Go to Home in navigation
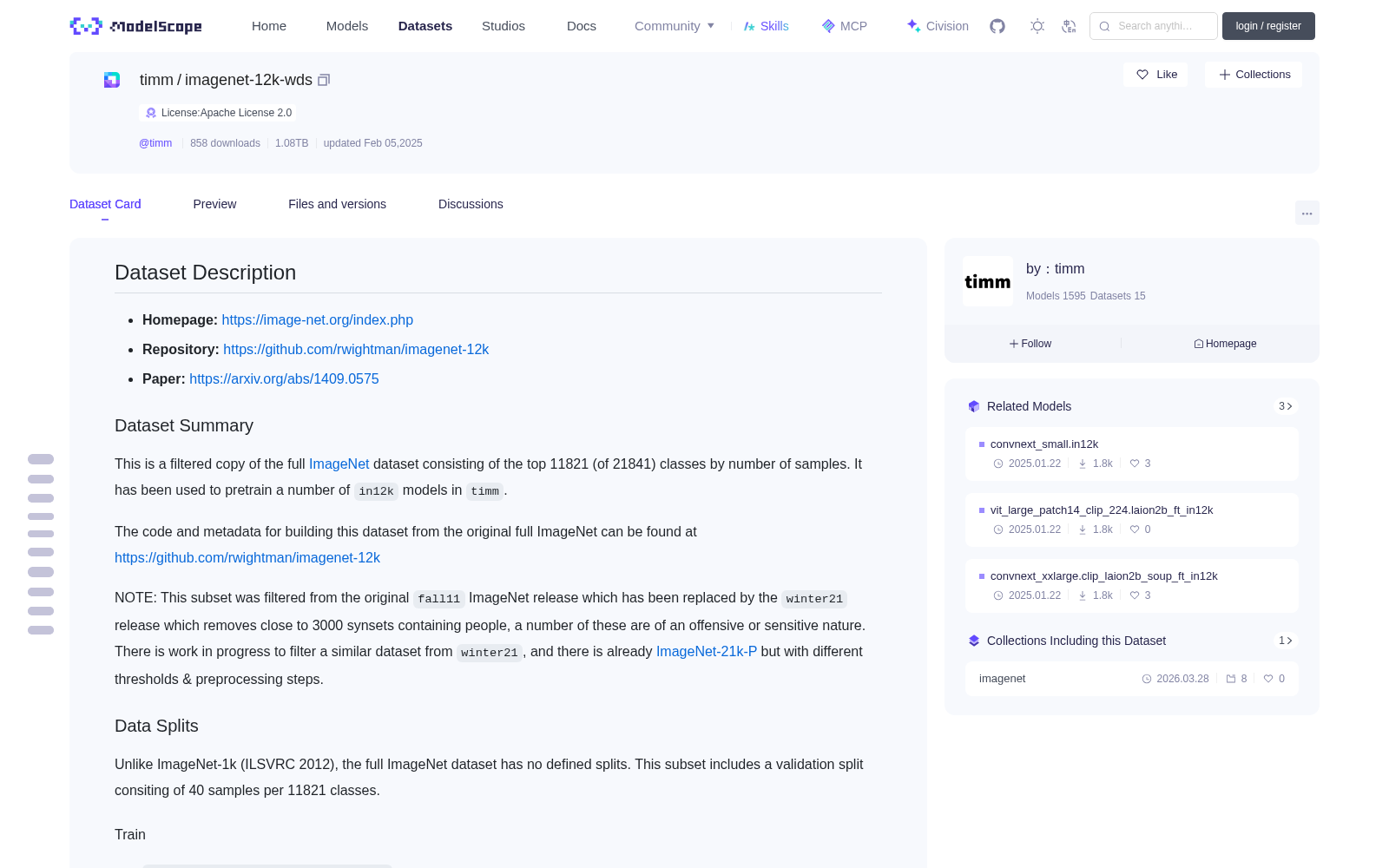The width and height of the screenshot is (1389, 868). tap(269, 26)
